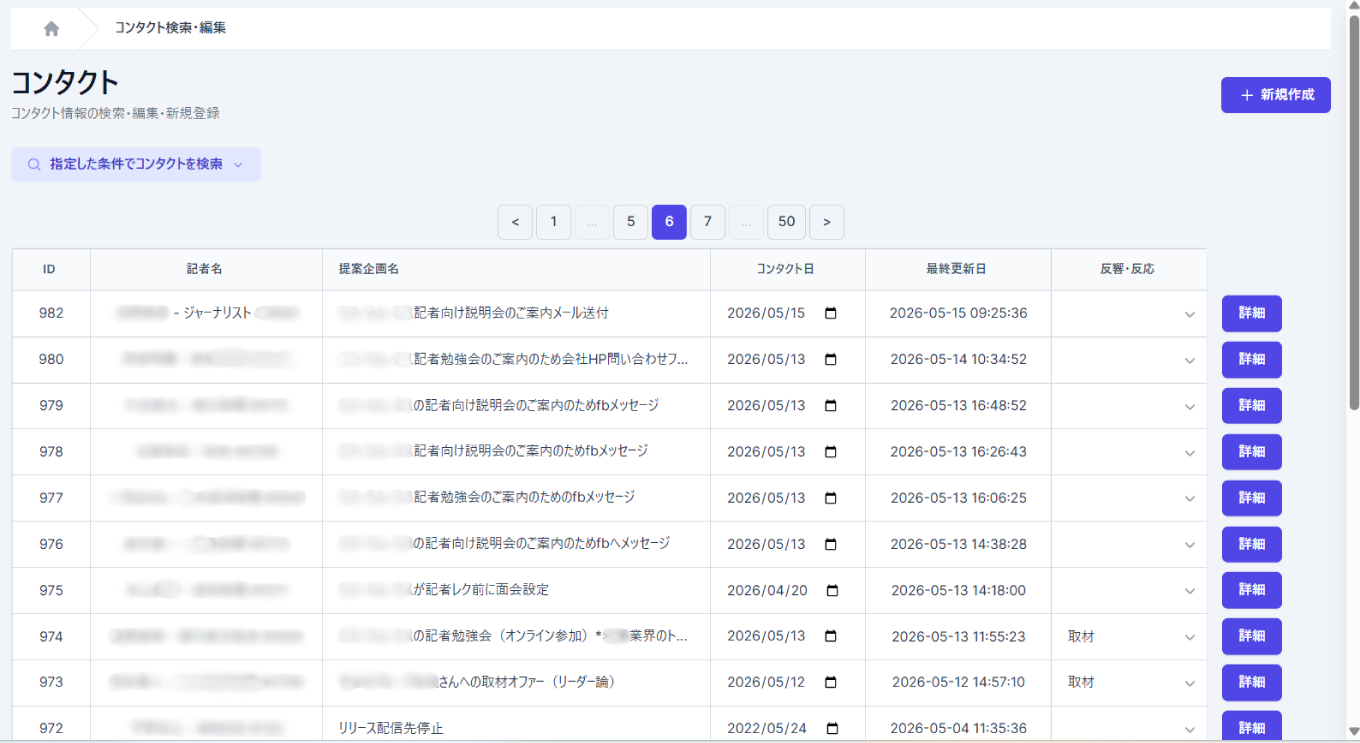Open 詳細 for contact ID 976

point(1252,544)
